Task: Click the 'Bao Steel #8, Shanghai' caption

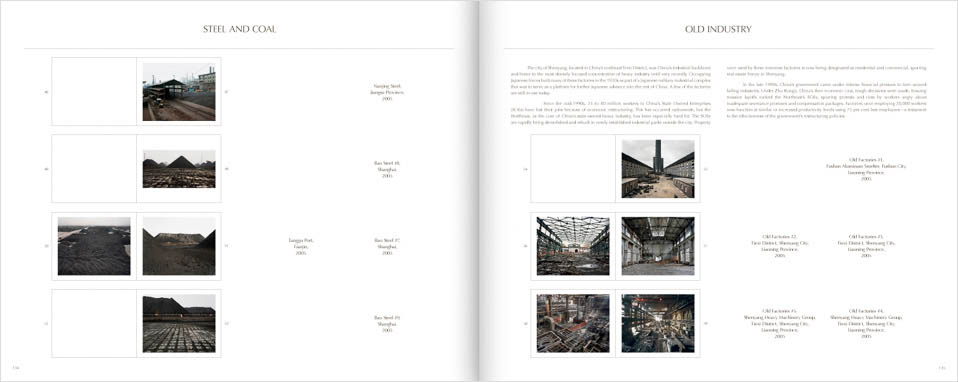Action: (387, 169)
